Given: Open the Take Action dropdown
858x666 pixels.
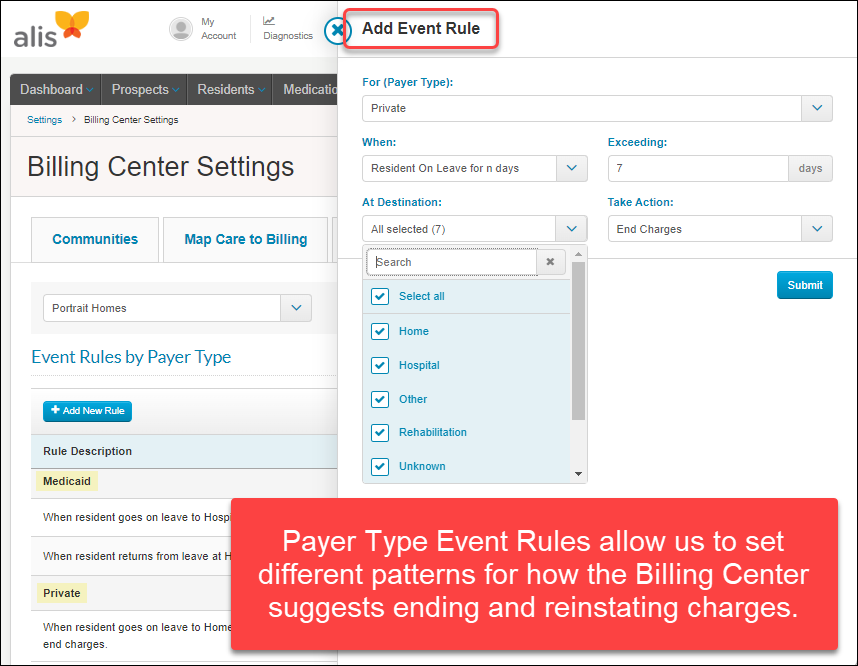Looking at the screenshot, I should 816,229.
